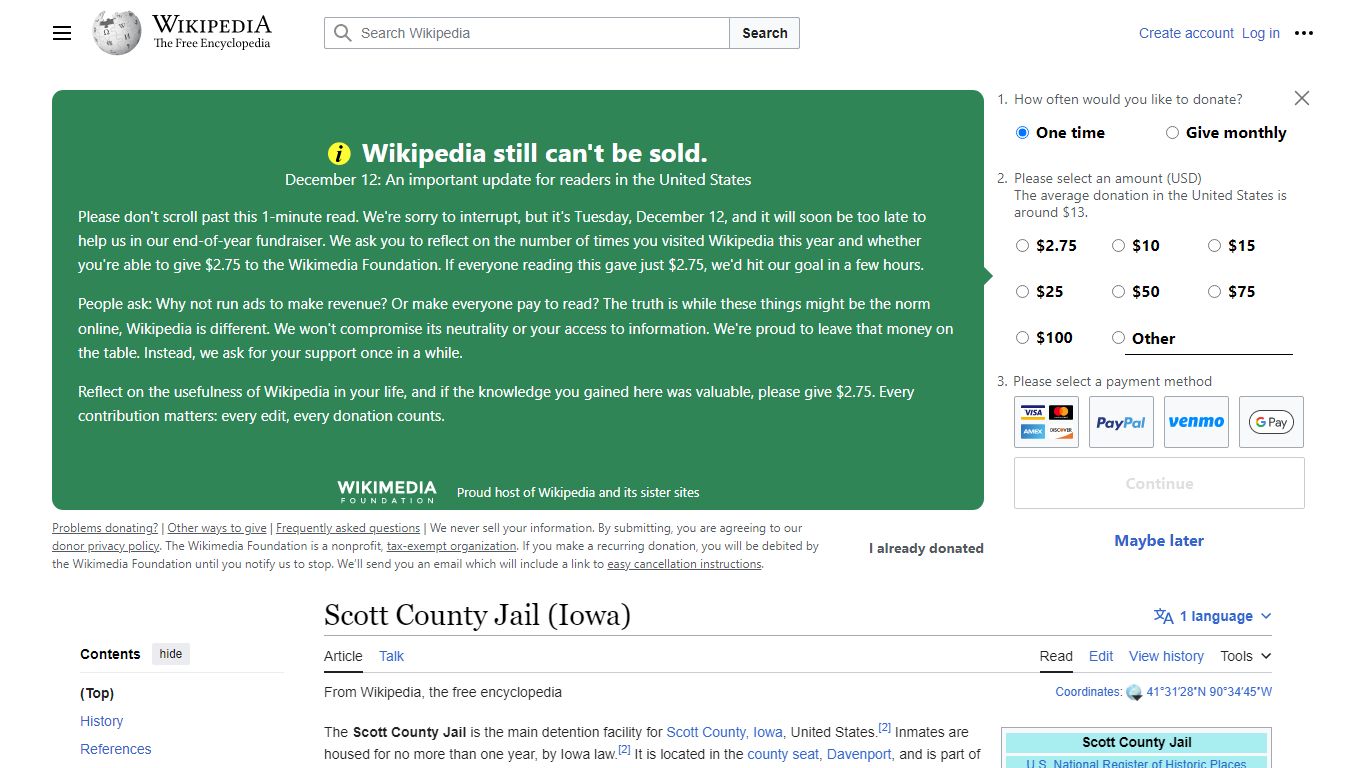1366x768 pixels.
Task: Open tax-exempt organization link
Action: (x=452, y=546)
